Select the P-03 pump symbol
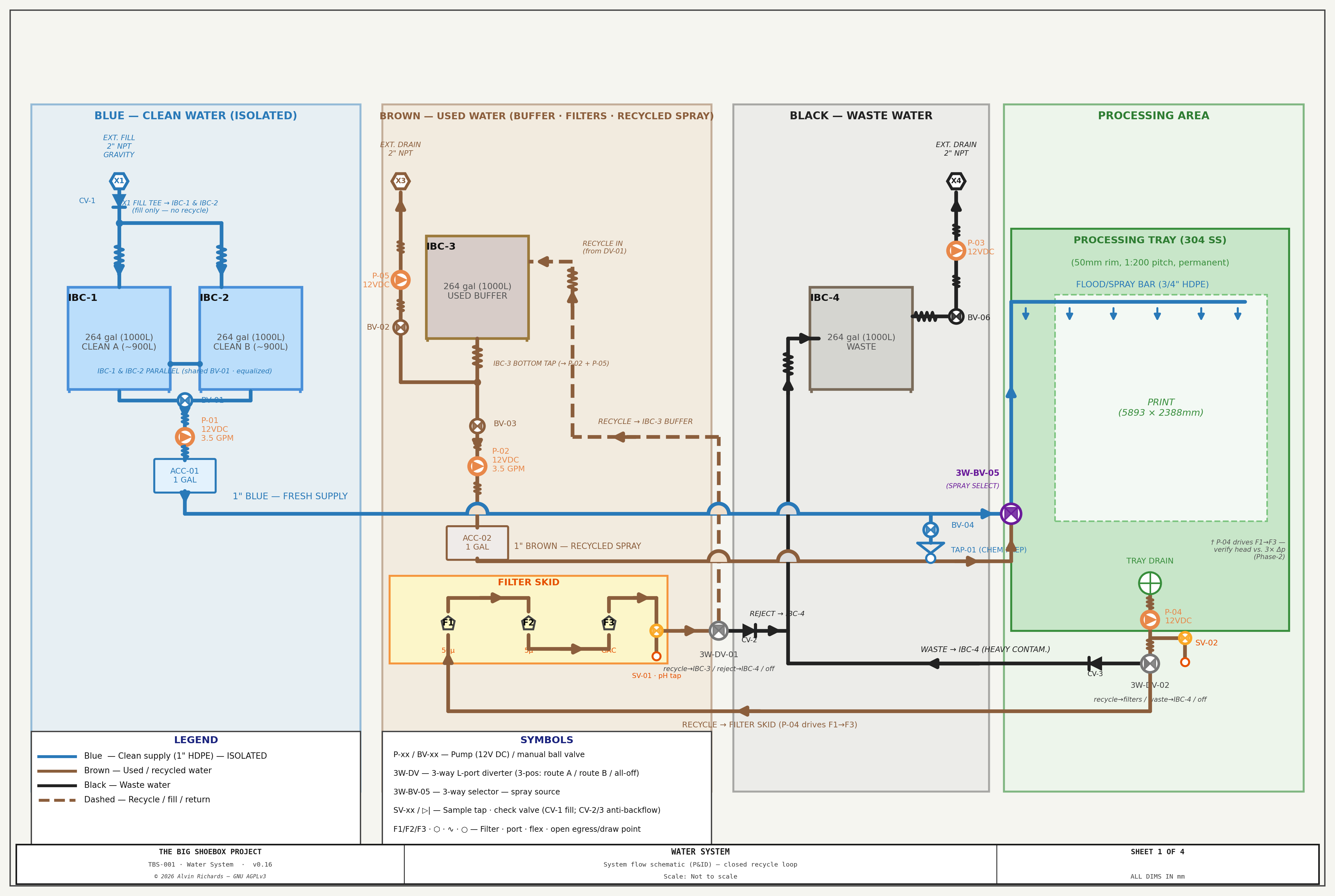This screenshot has width=1335, height=896. pos(956,250)
